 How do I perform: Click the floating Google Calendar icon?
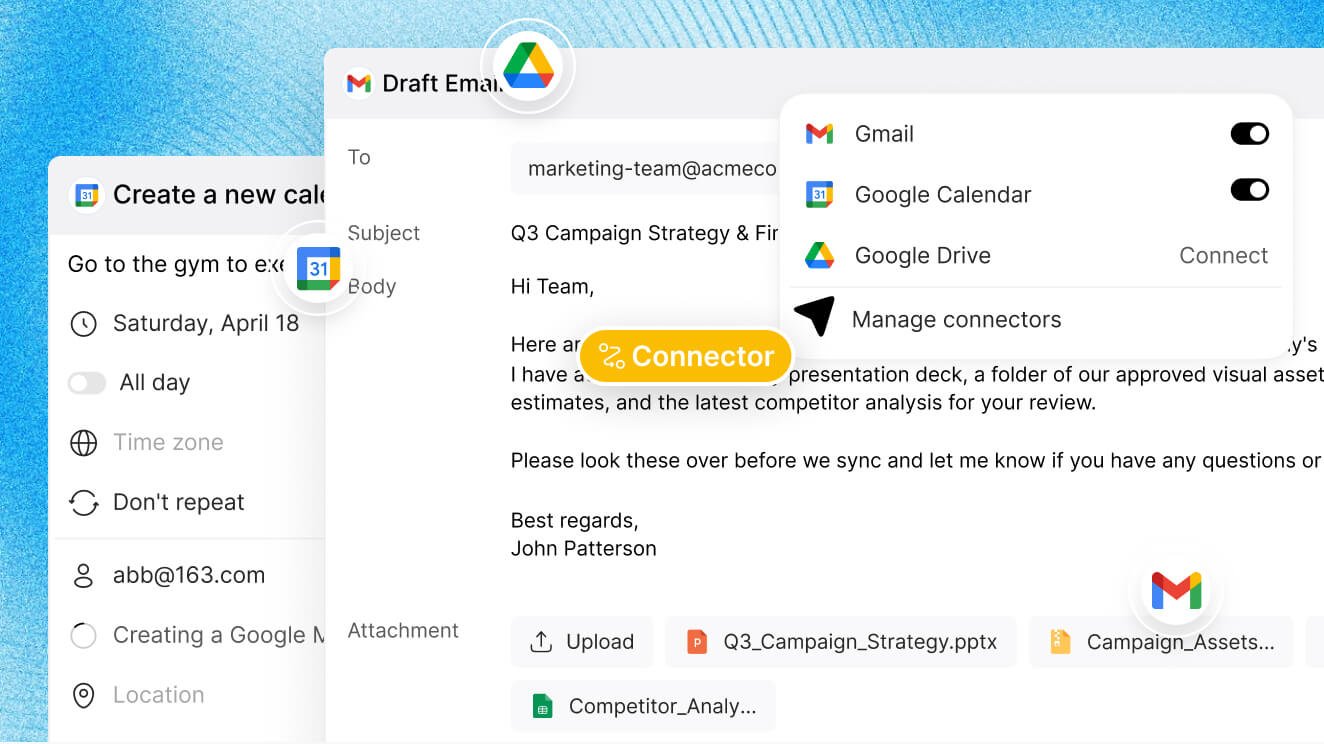(x=318, y=269)
